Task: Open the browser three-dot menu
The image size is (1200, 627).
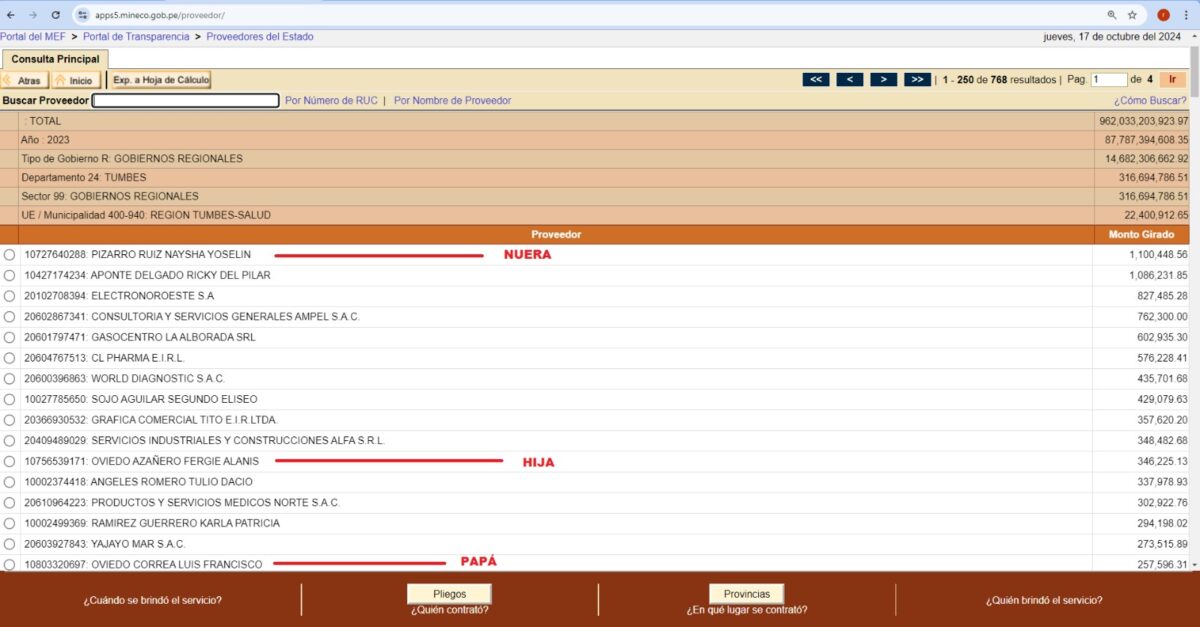Action: 1187,15
